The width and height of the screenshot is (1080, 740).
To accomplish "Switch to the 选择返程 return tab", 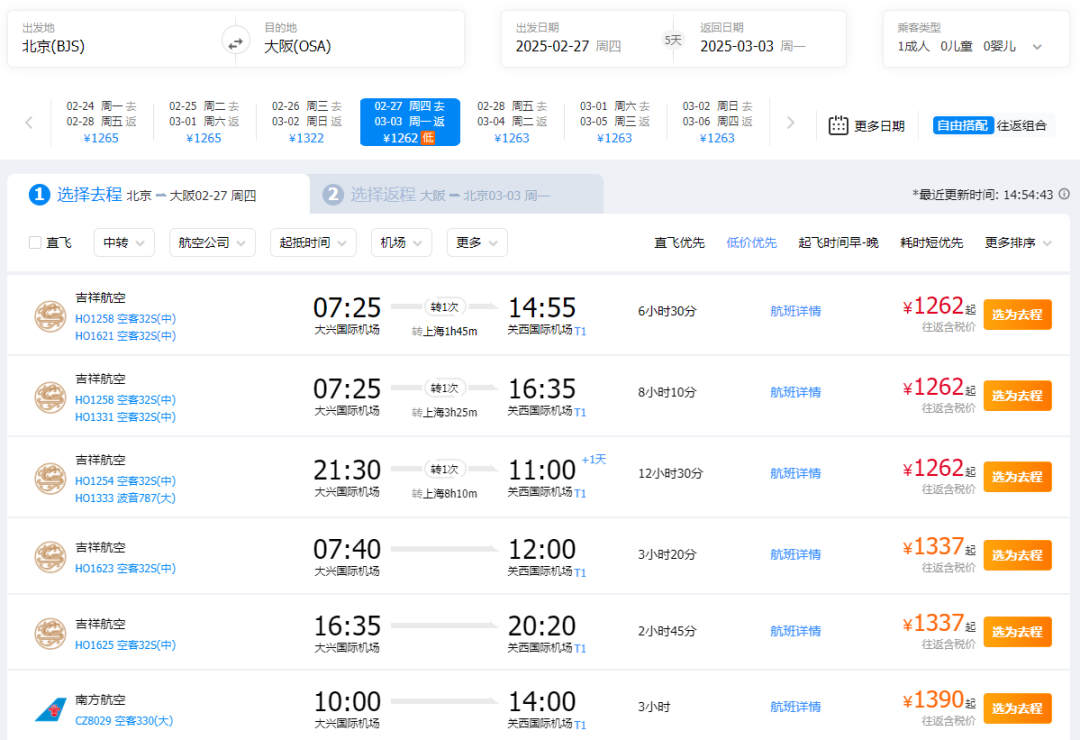I will click(x=455, y=195).
